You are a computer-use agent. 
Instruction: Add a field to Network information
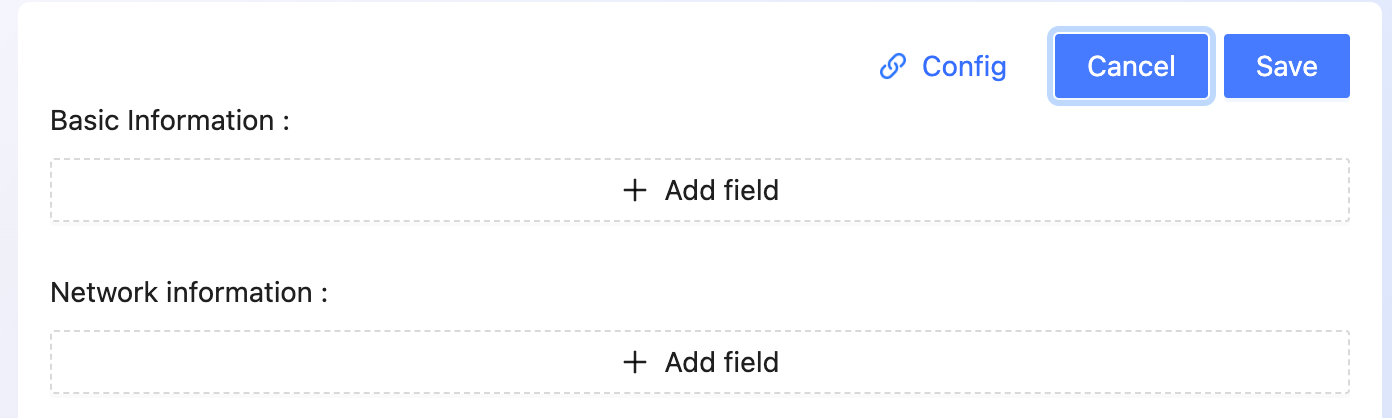(x=700, y=362)
